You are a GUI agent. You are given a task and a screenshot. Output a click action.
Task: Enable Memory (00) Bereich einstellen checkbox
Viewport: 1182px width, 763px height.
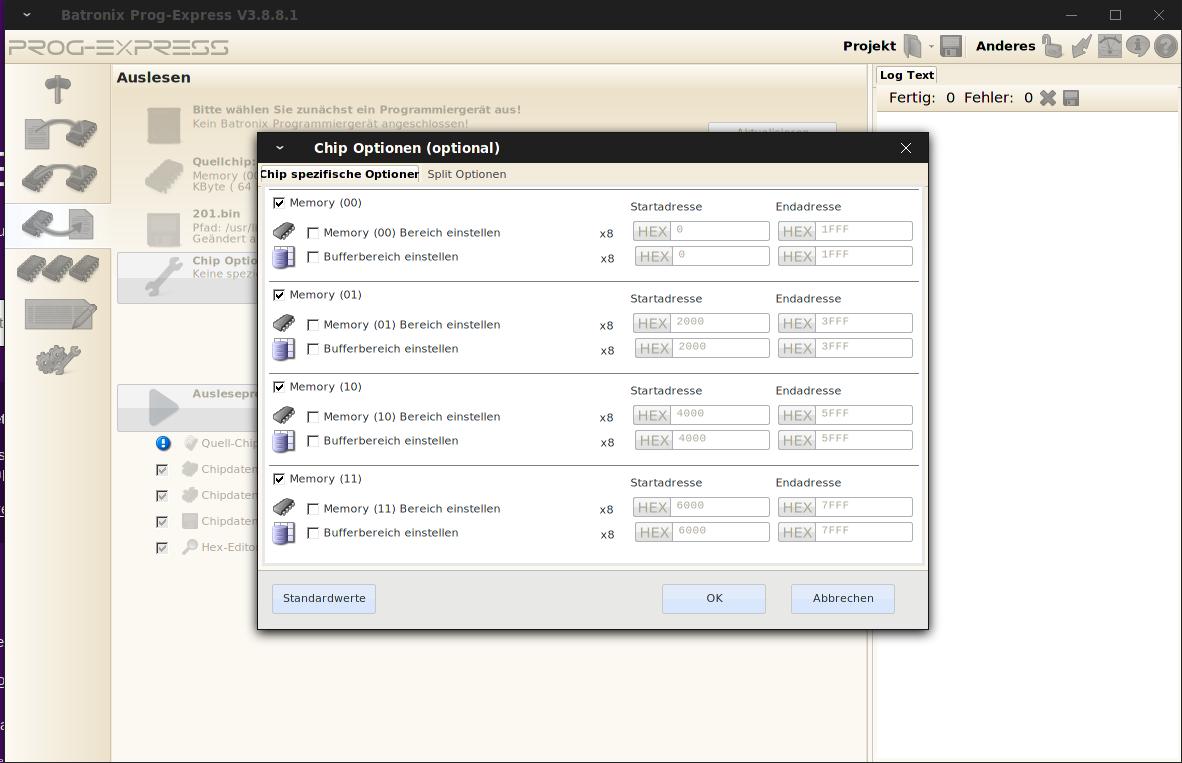pos(313,233)
